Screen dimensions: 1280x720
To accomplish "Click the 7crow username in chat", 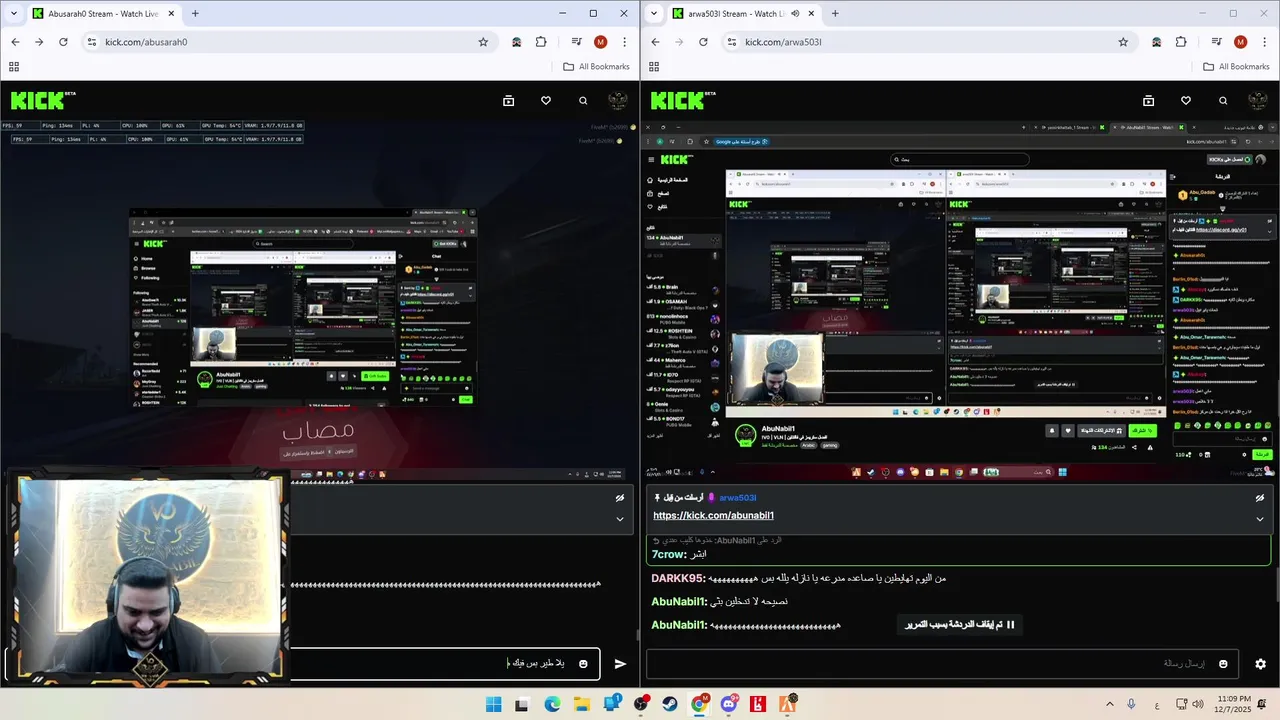I will pos(669,554).
